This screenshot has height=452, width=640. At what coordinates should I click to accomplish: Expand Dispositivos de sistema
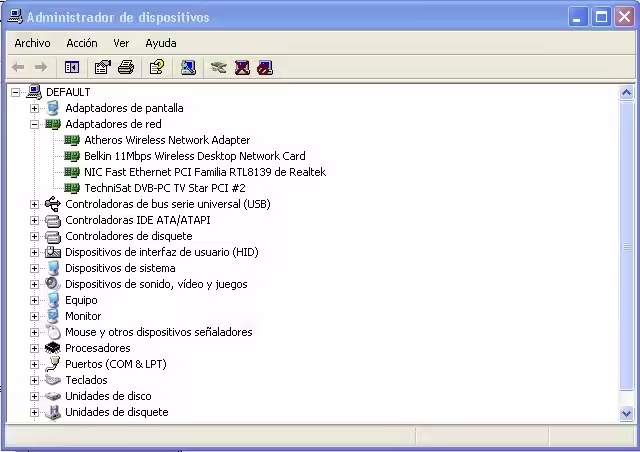pos(35,268)
